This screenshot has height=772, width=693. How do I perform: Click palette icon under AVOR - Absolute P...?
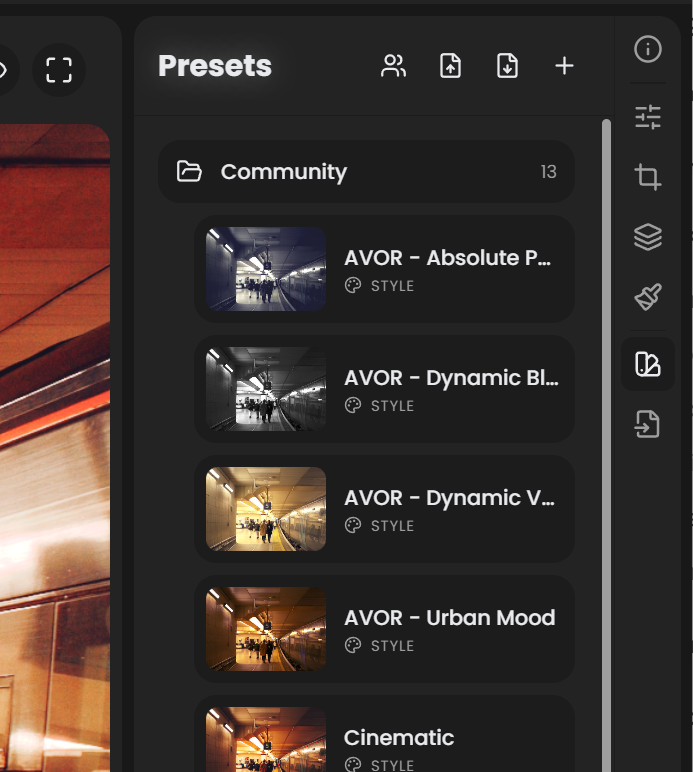point(353,286)
